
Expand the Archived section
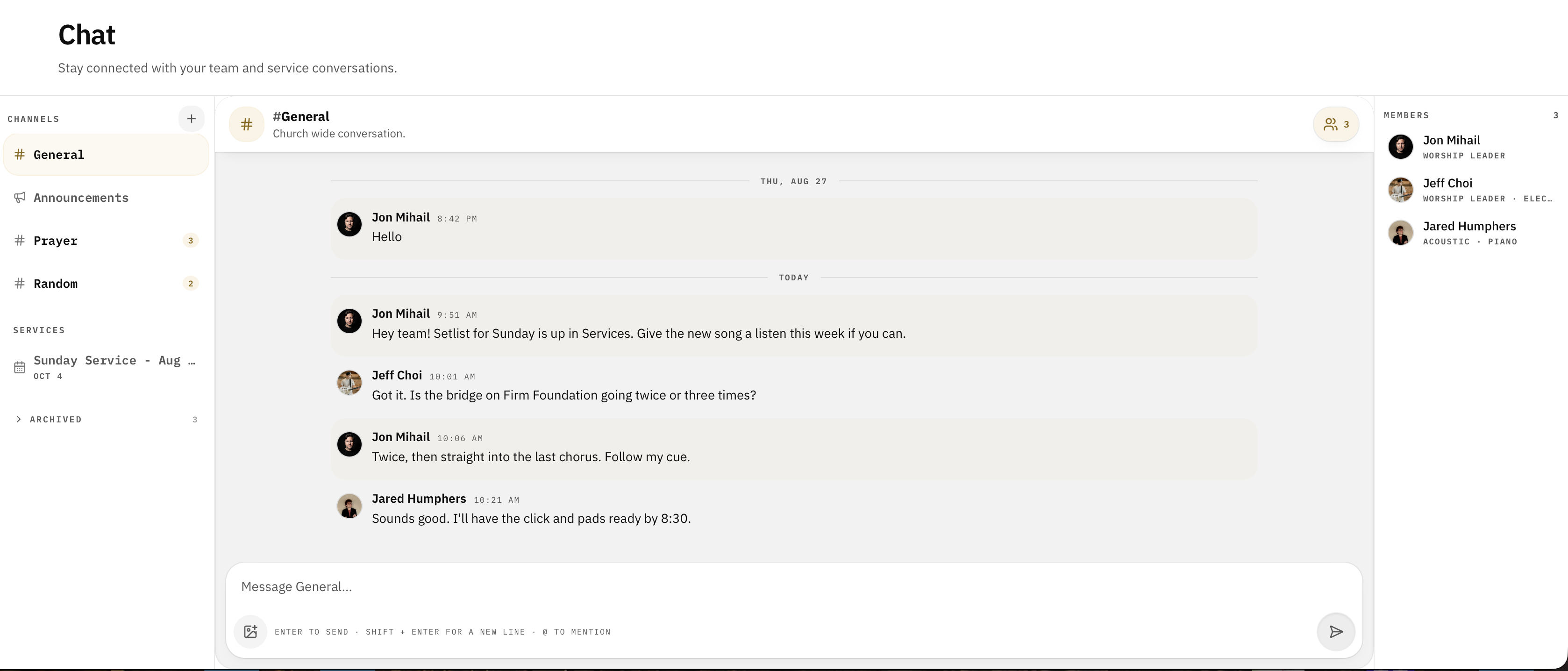click(106, 420)
